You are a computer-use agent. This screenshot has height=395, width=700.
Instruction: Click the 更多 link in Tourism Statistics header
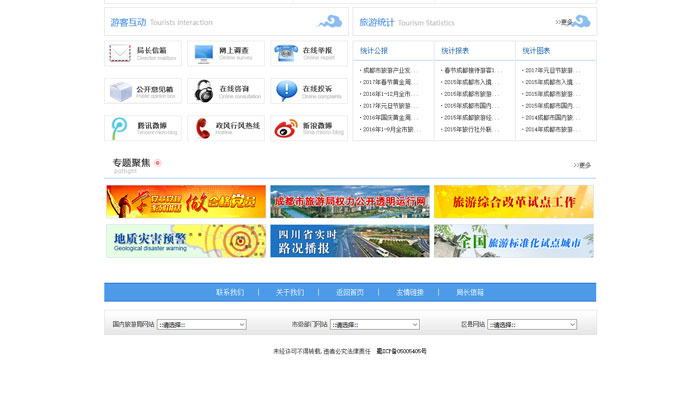coord(564,22)
